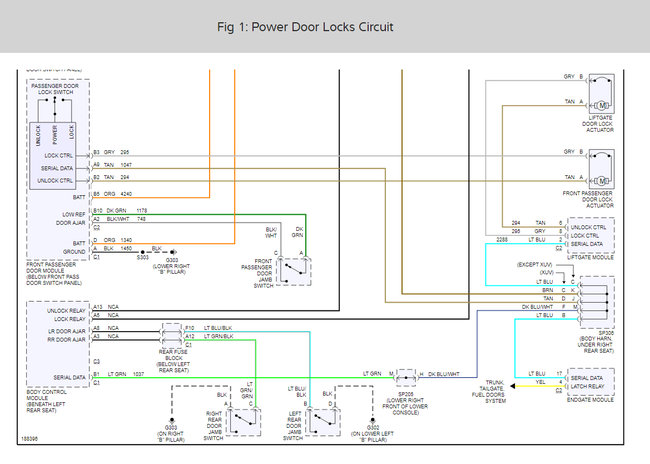Click the 'ORG 1340' wire label
Viewport: 650px width, 464px height.
coord(118,240)
